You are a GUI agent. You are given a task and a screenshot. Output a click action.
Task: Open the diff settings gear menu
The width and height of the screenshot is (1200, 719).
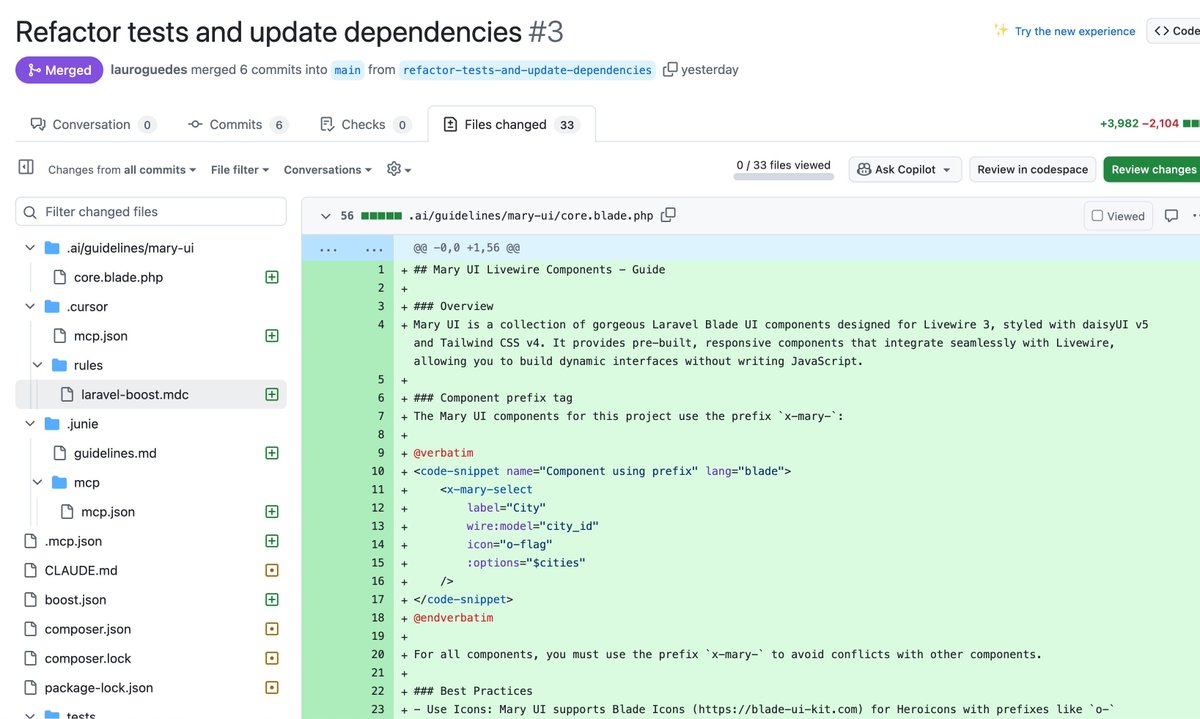[x=398, y=169]
